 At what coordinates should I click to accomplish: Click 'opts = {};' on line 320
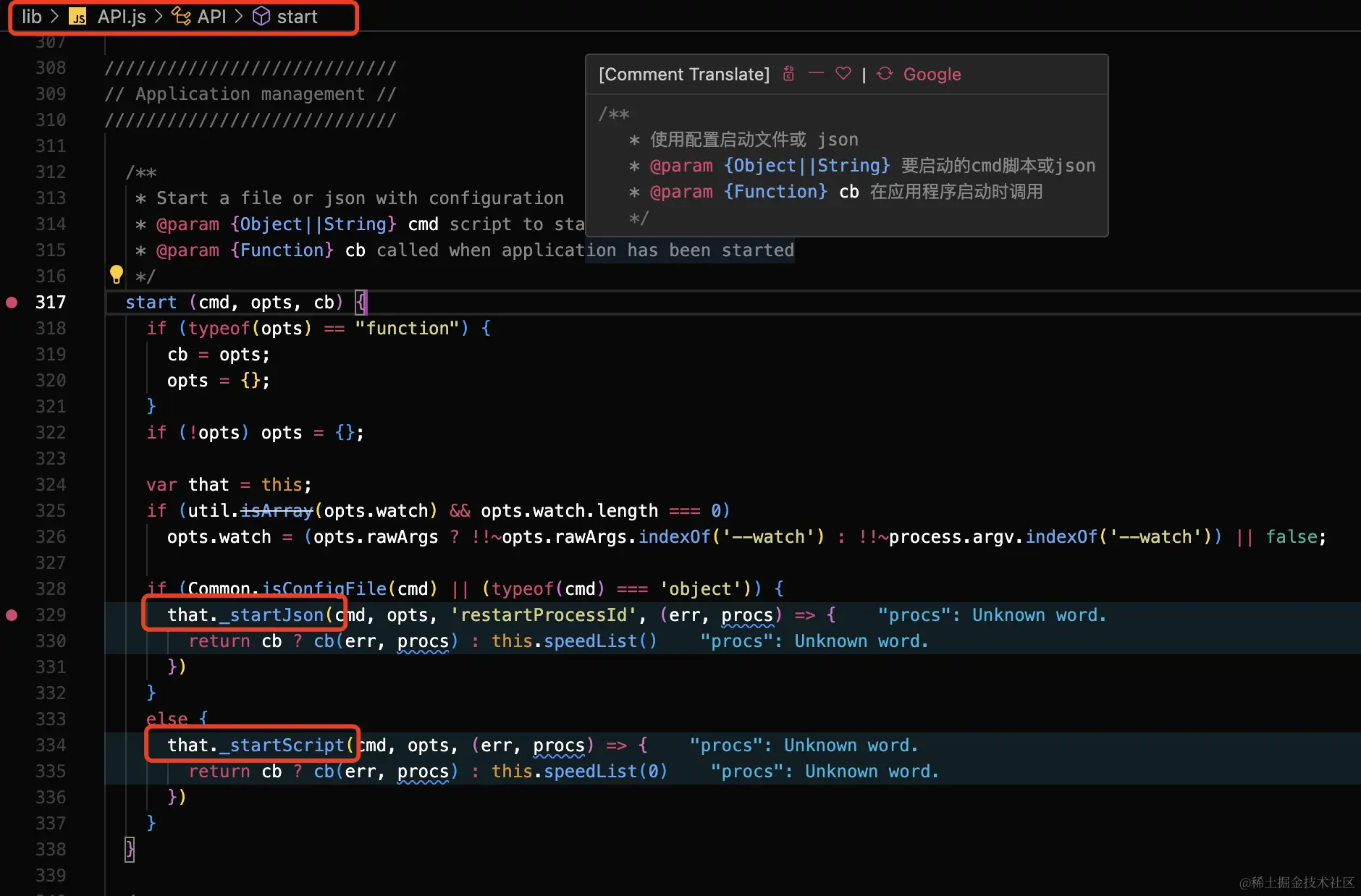tap(219, 381)
